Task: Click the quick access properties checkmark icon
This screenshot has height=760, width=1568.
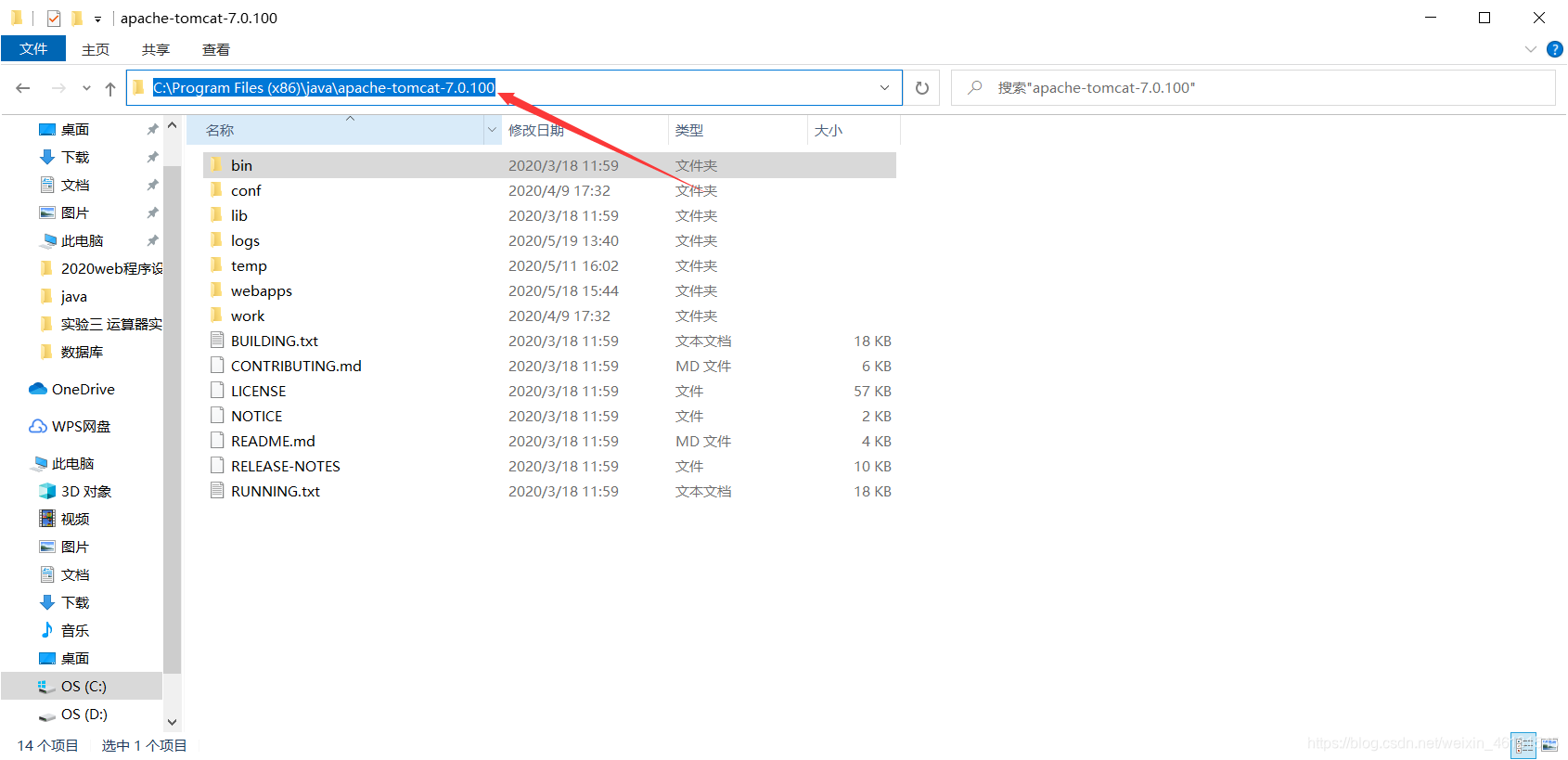Action: [54, 18]
